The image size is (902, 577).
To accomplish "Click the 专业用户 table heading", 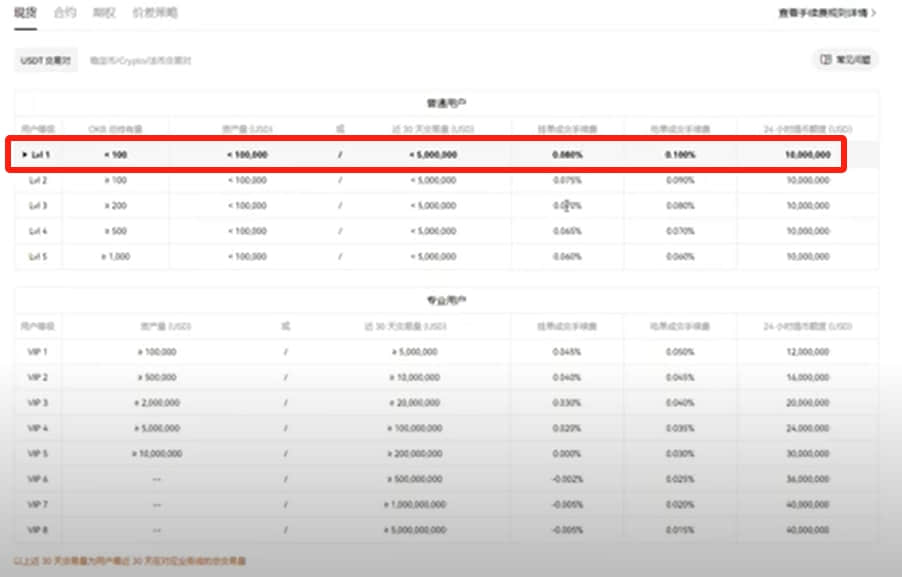I will 446,300.
